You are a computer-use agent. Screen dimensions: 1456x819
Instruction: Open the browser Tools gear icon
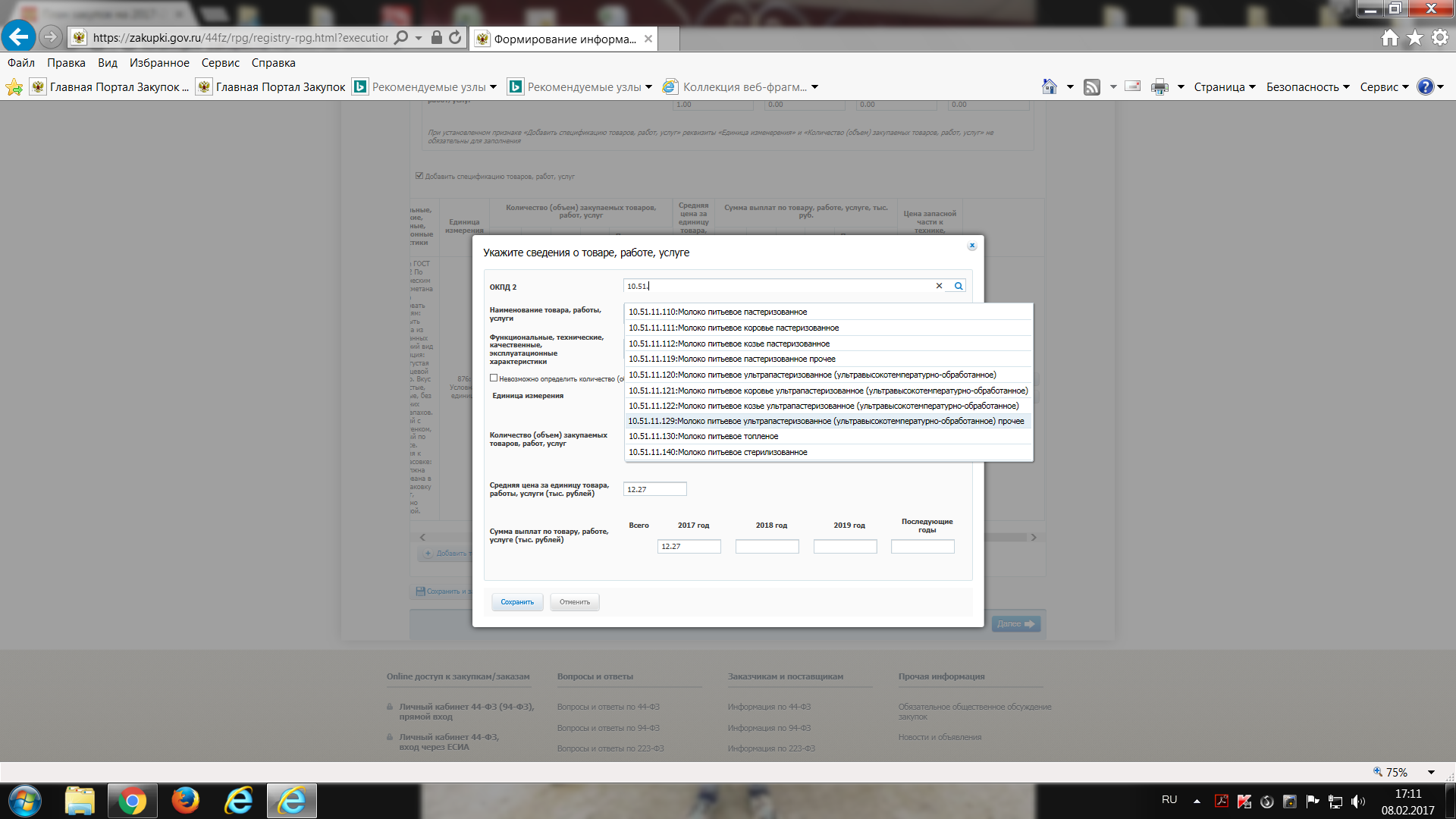[x=1440, y=37]
